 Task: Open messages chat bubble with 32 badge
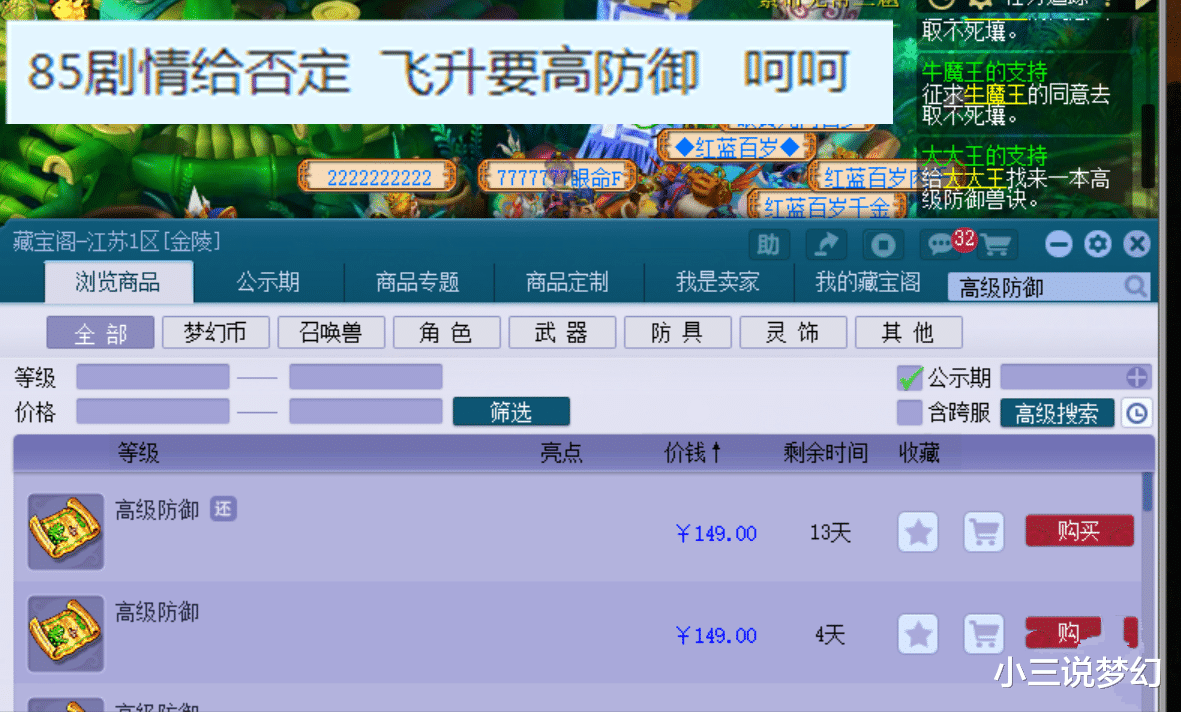click(941, 244)
